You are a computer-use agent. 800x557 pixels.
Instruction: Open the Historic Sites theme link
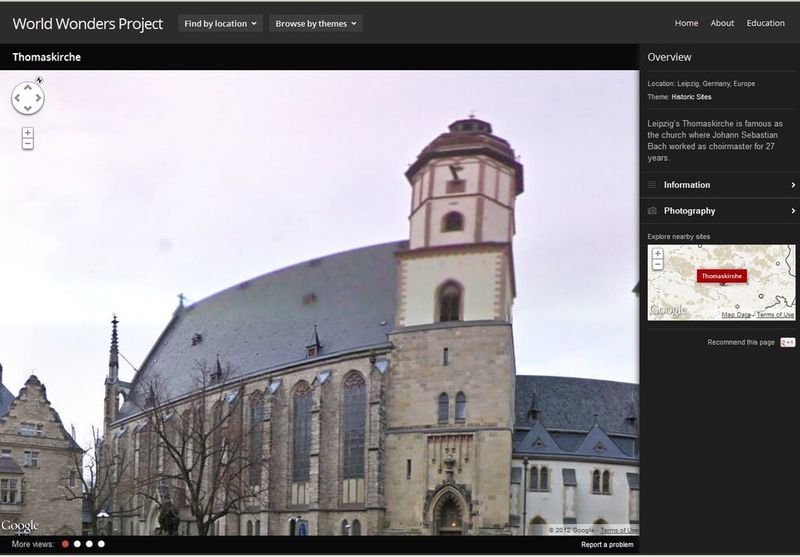click(x=691, y=97)
